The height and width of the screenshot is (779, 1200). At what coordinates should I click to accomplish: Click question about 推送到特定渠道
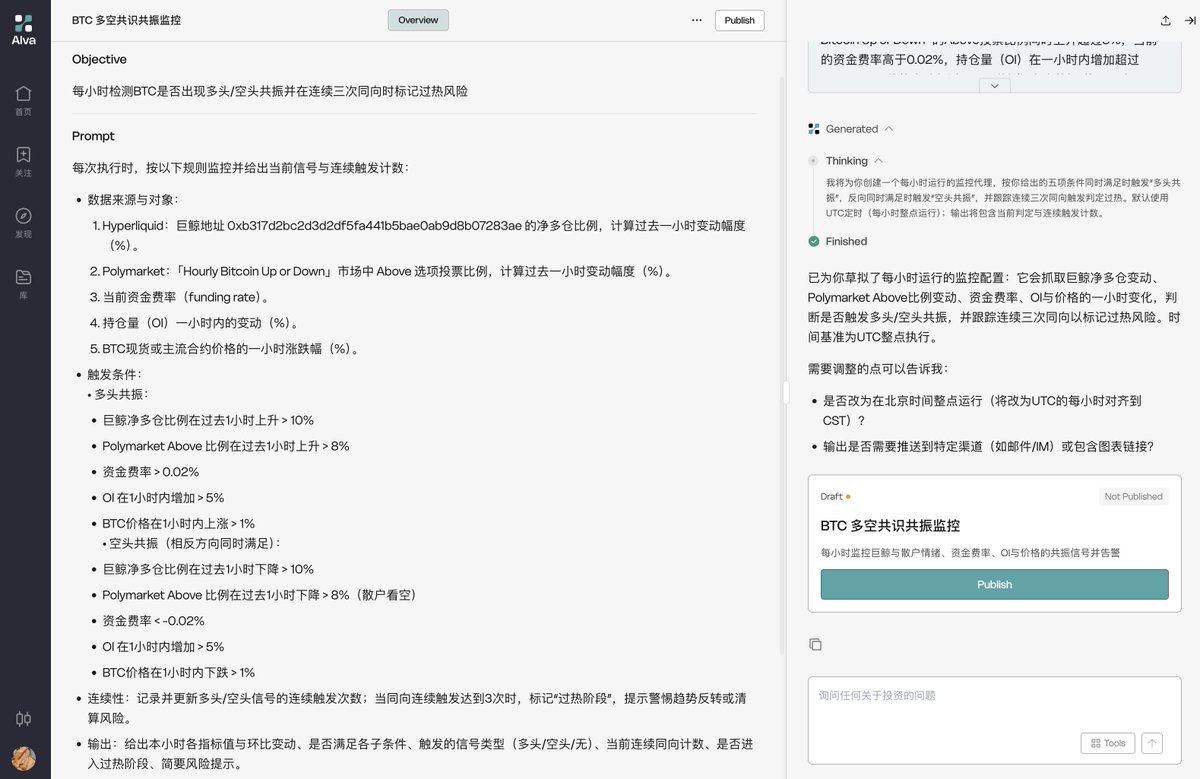tap(988, 447)
